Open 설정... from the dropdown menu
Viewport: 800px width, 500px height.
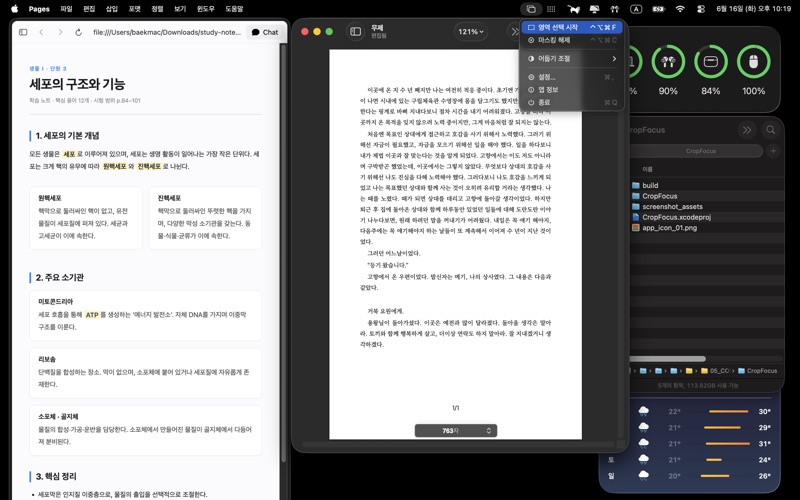click(572, 77)
